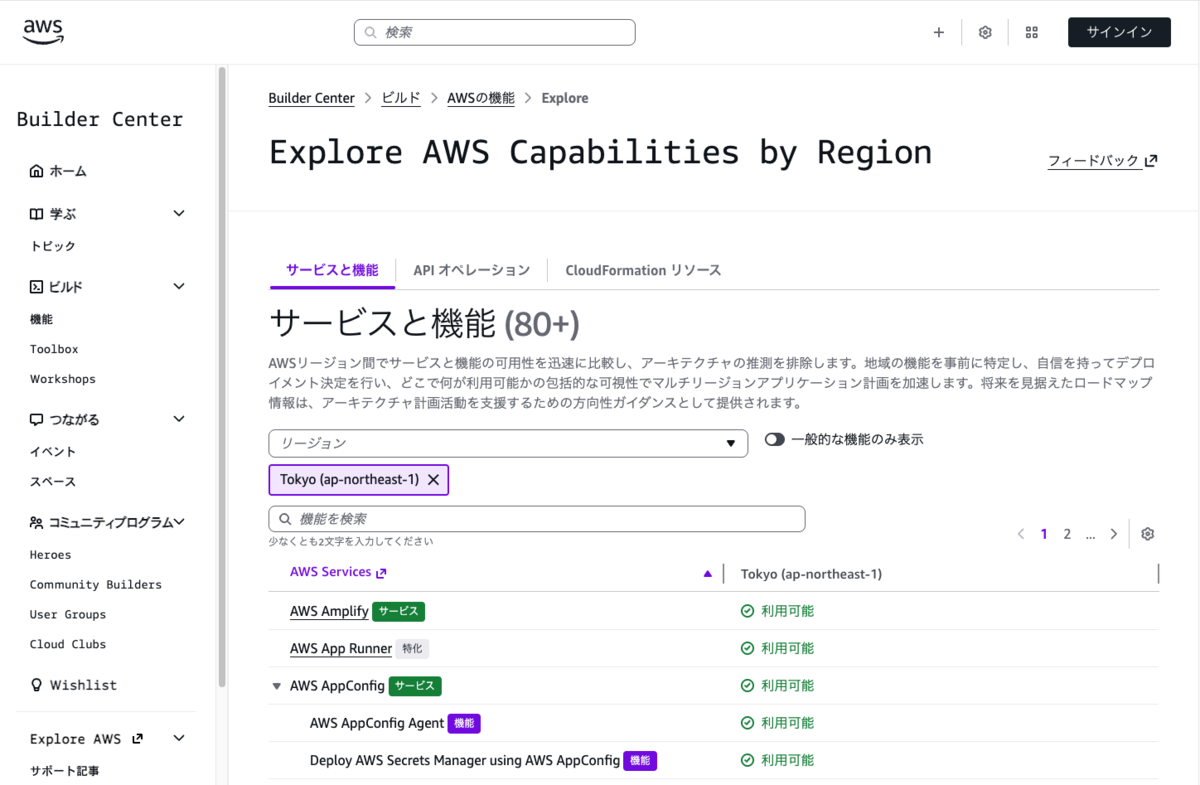Click the sidebar vertical scrollbar
Image resolution: width=1200 pixels, height=785 pixels.
[222, 377]
